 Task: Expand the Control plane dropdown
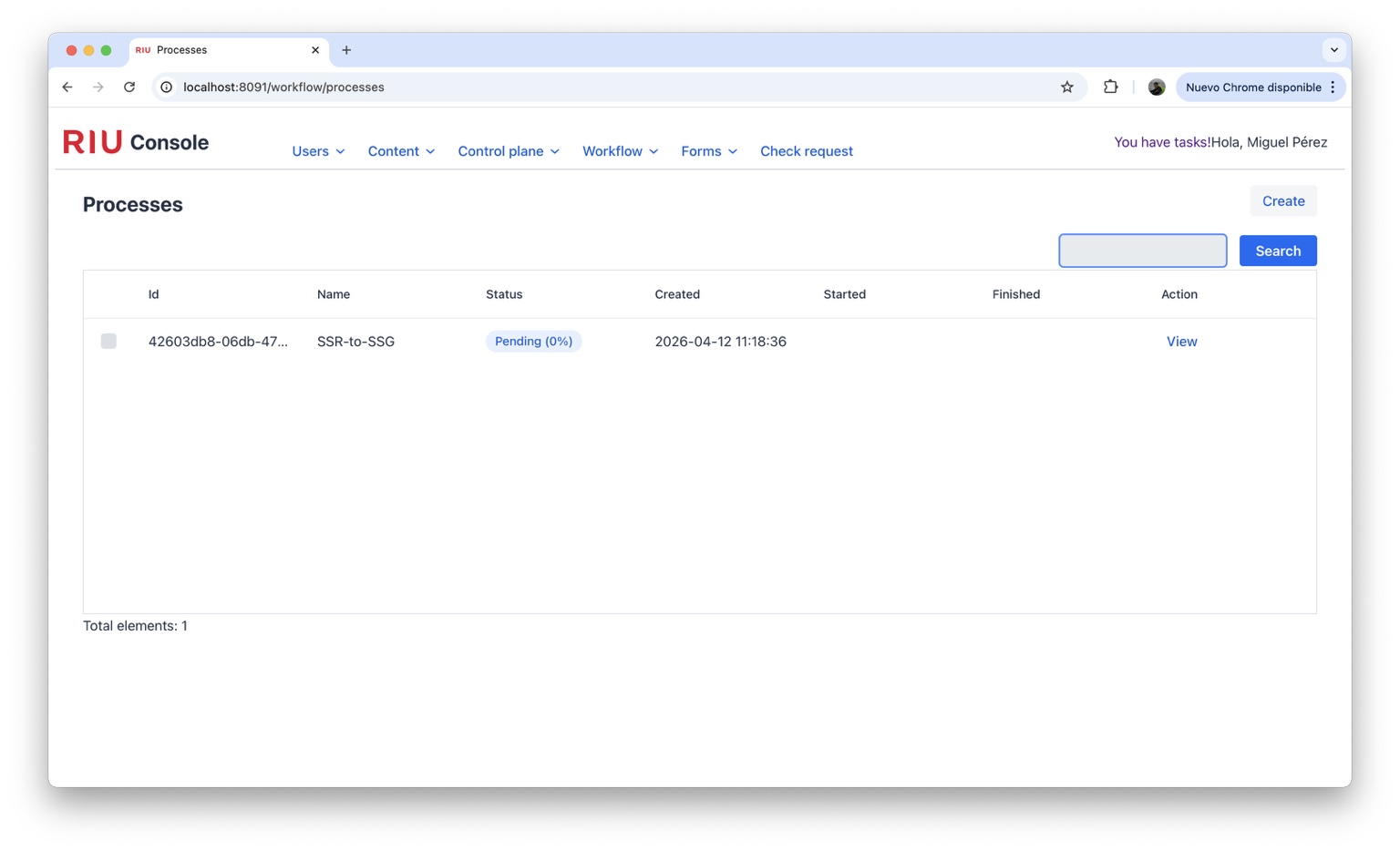[x=509, y=151]
